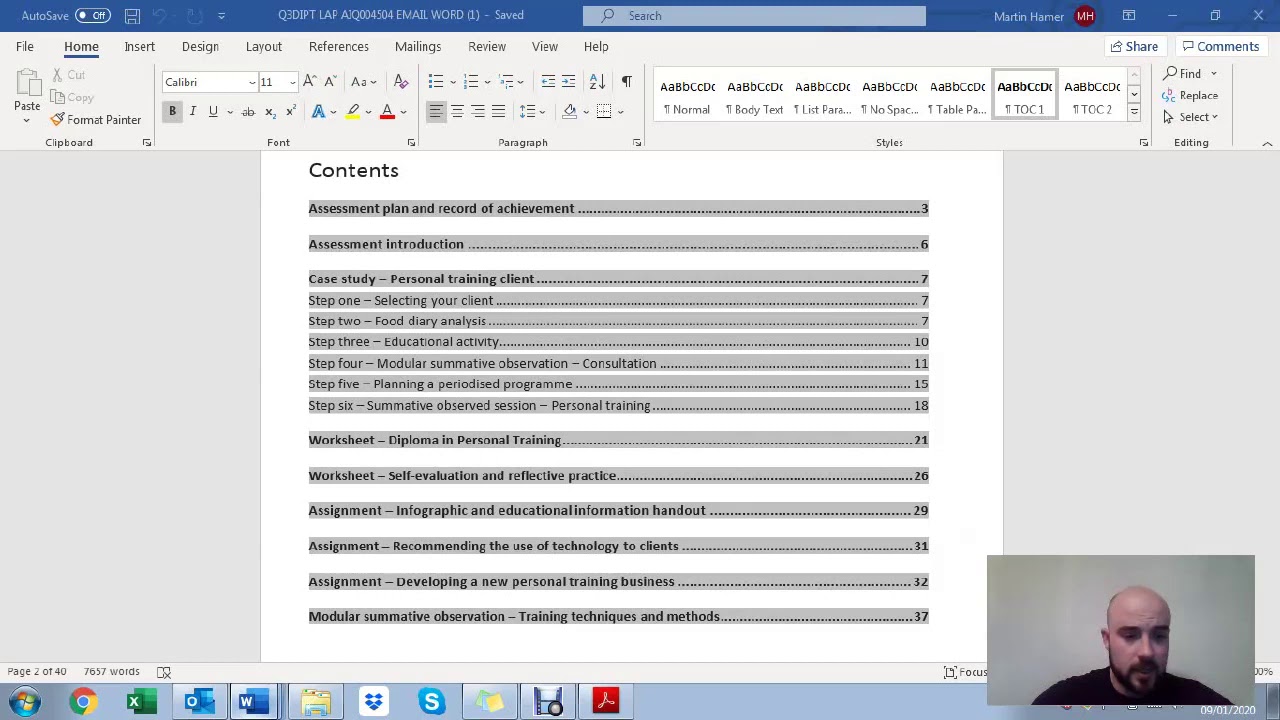The width and height of the screenshot is (1280, 720).
Task: Decrease the paragraph indent
Action: (548, 82)
